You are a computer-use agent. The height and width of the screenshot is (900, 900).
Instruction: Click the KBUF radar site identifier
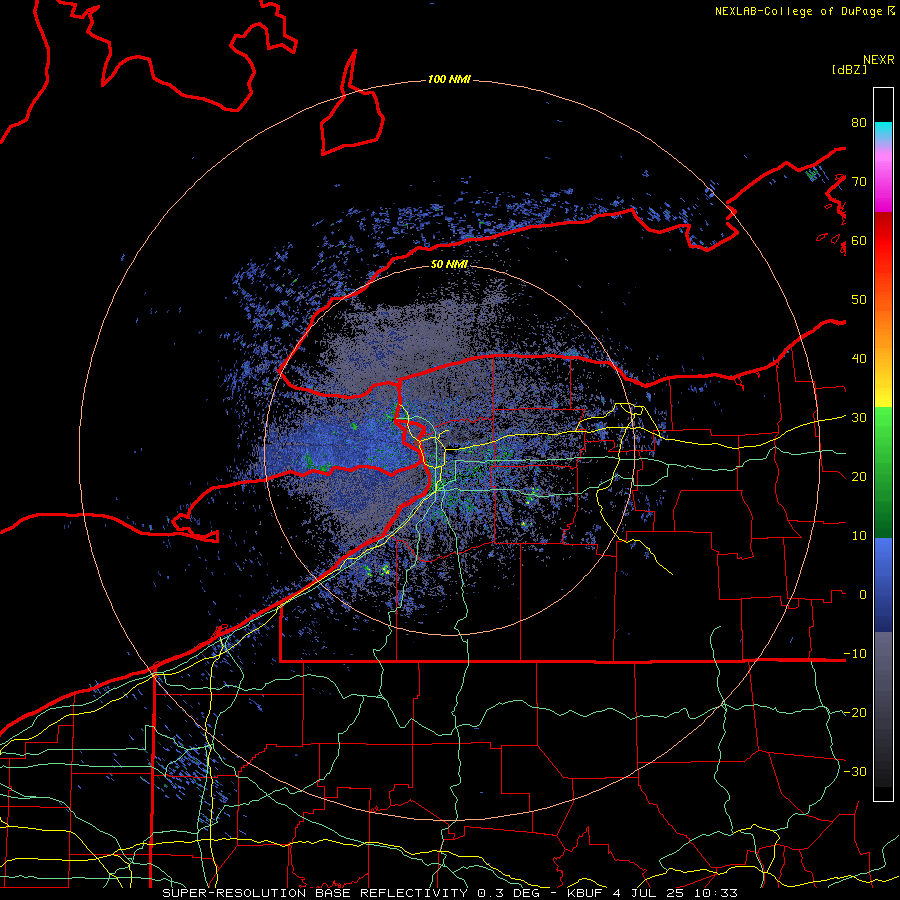pyautogui.click(x=587, y=893)
